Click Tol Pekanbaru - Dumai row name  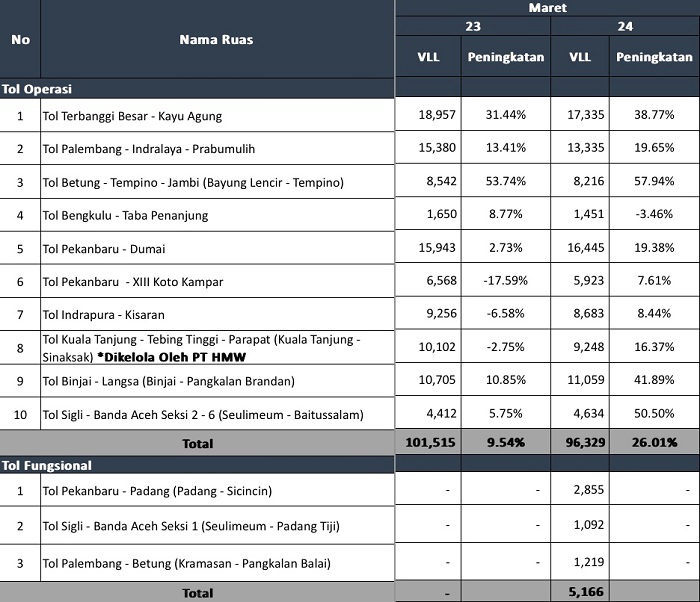[104, 249]
